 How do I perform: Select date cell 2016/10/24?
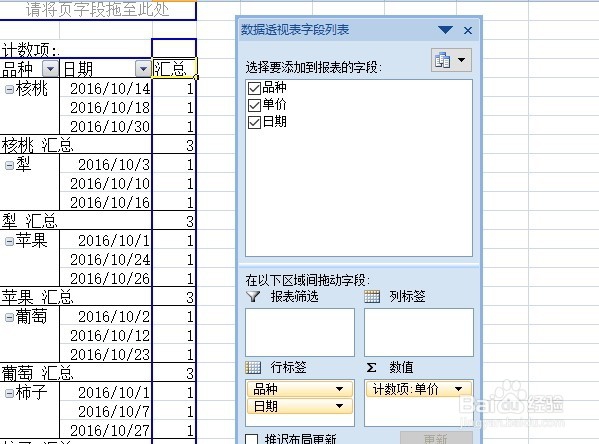click(x=106, y=259)
